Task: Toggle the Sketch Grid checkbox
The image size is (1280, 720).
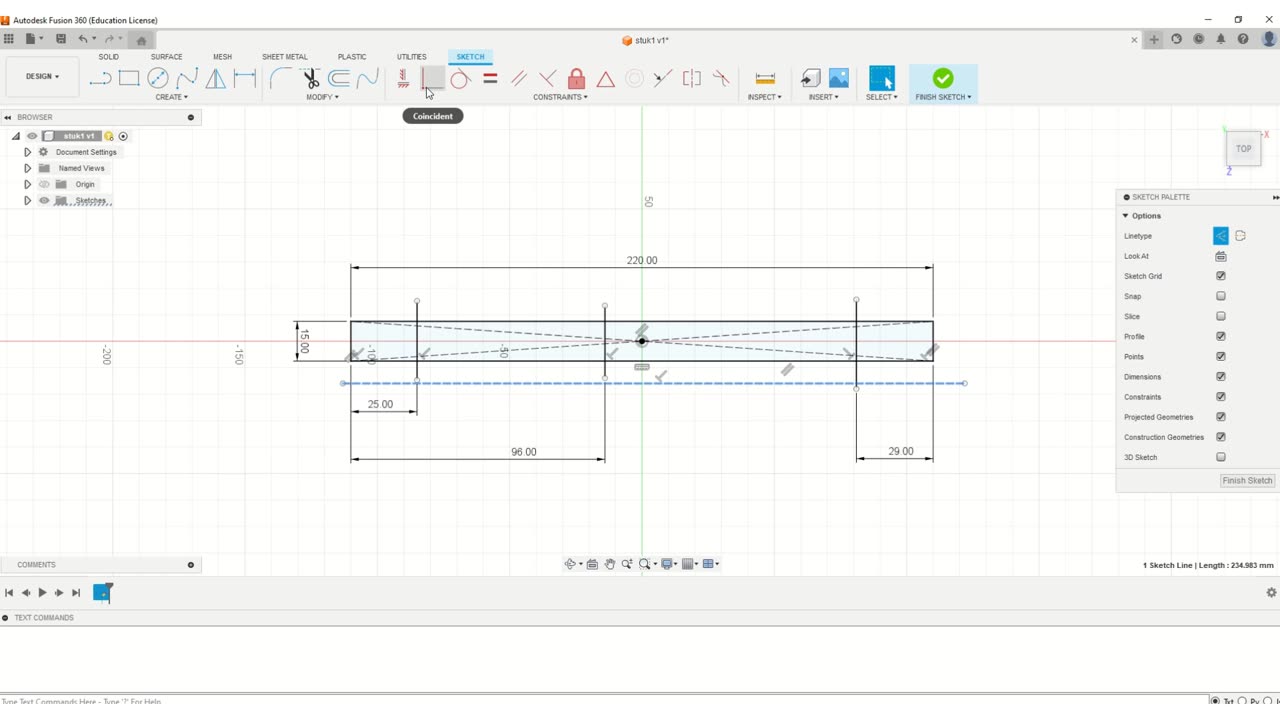Action: point(1221,276)
